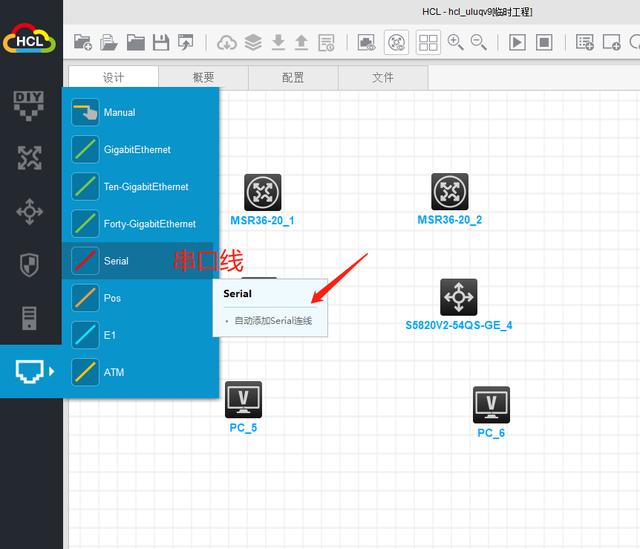Save project with floppy disk icon
This screenshot has width=640, height=549.
point(161,42)
